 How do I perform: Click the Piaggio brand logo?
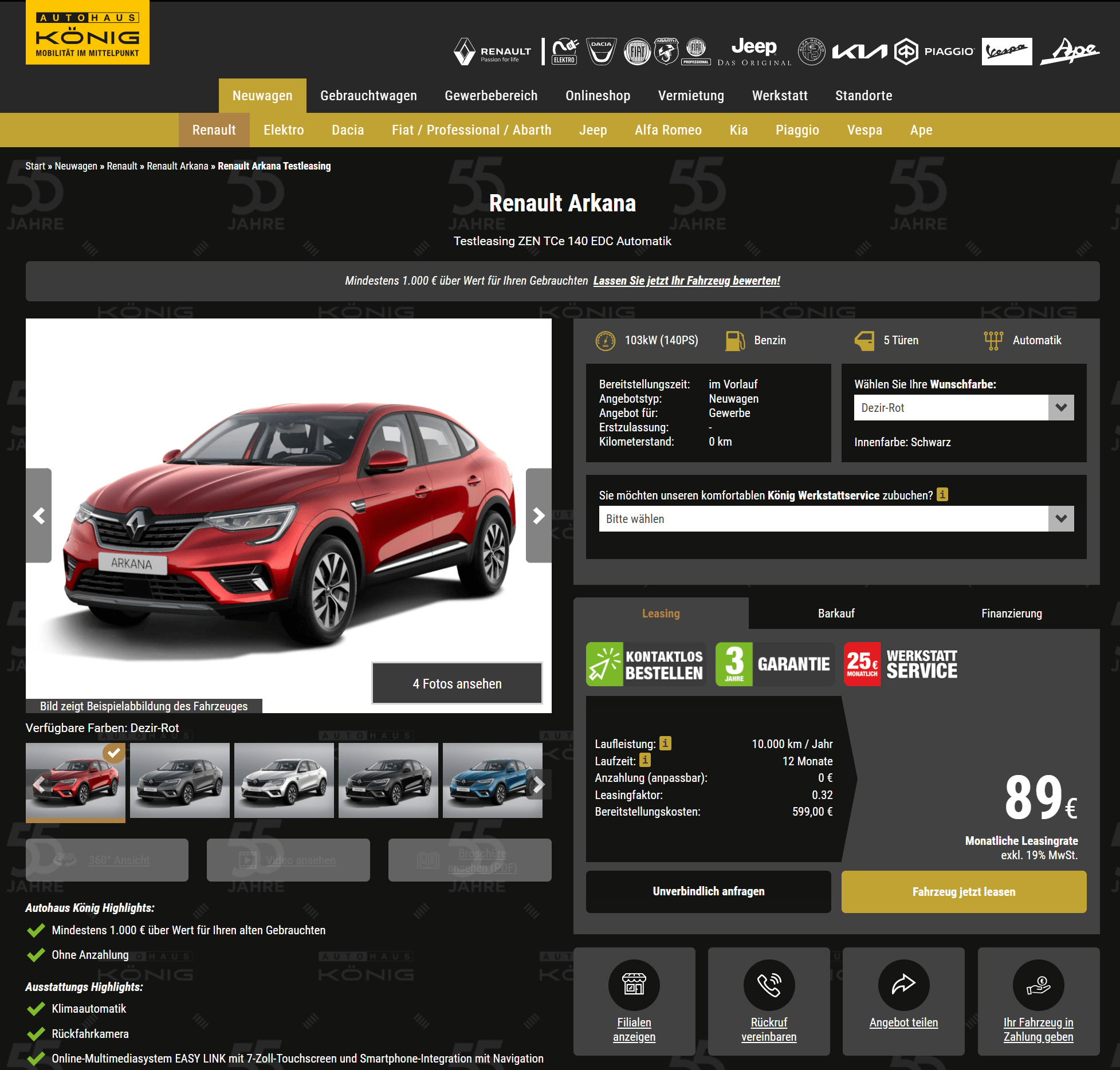pyautogui.click(x=934, y=52)
